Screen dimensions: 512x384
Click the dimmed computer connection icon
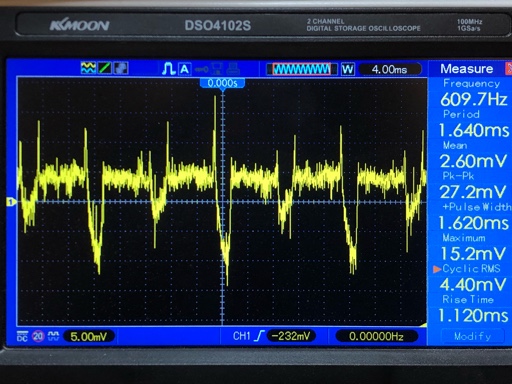217,69
